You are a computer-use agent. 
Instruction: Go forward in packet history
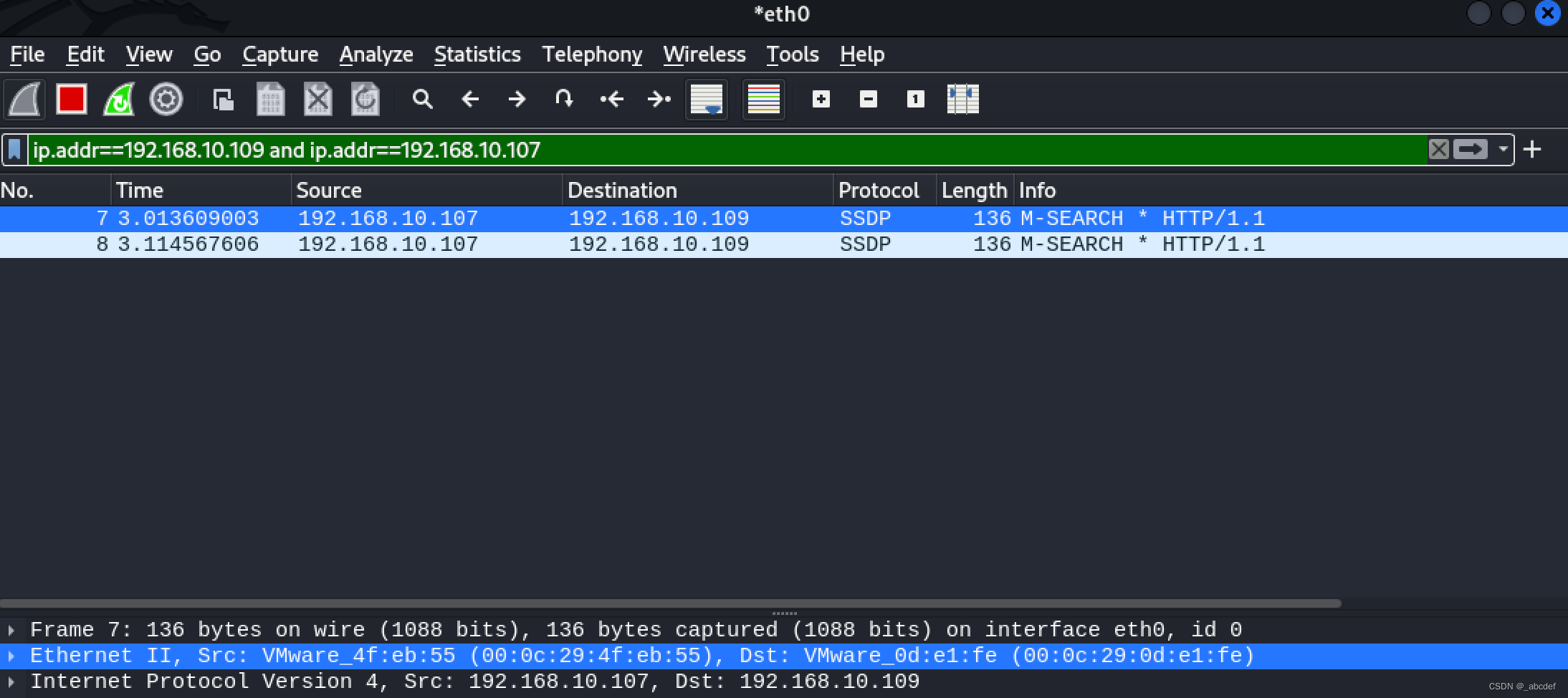click(517, 100)
